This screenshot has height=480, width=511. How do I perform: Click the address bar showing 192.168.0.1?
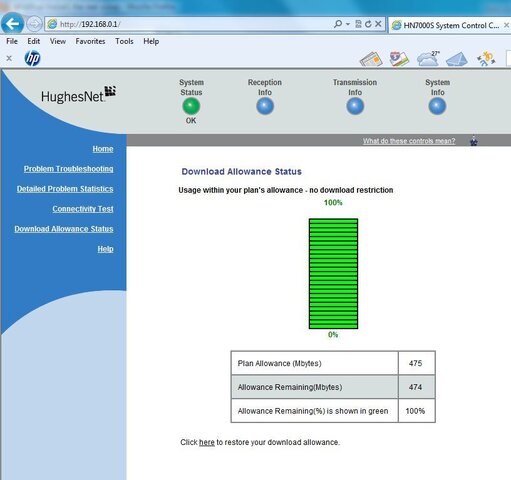coord(190,24)
